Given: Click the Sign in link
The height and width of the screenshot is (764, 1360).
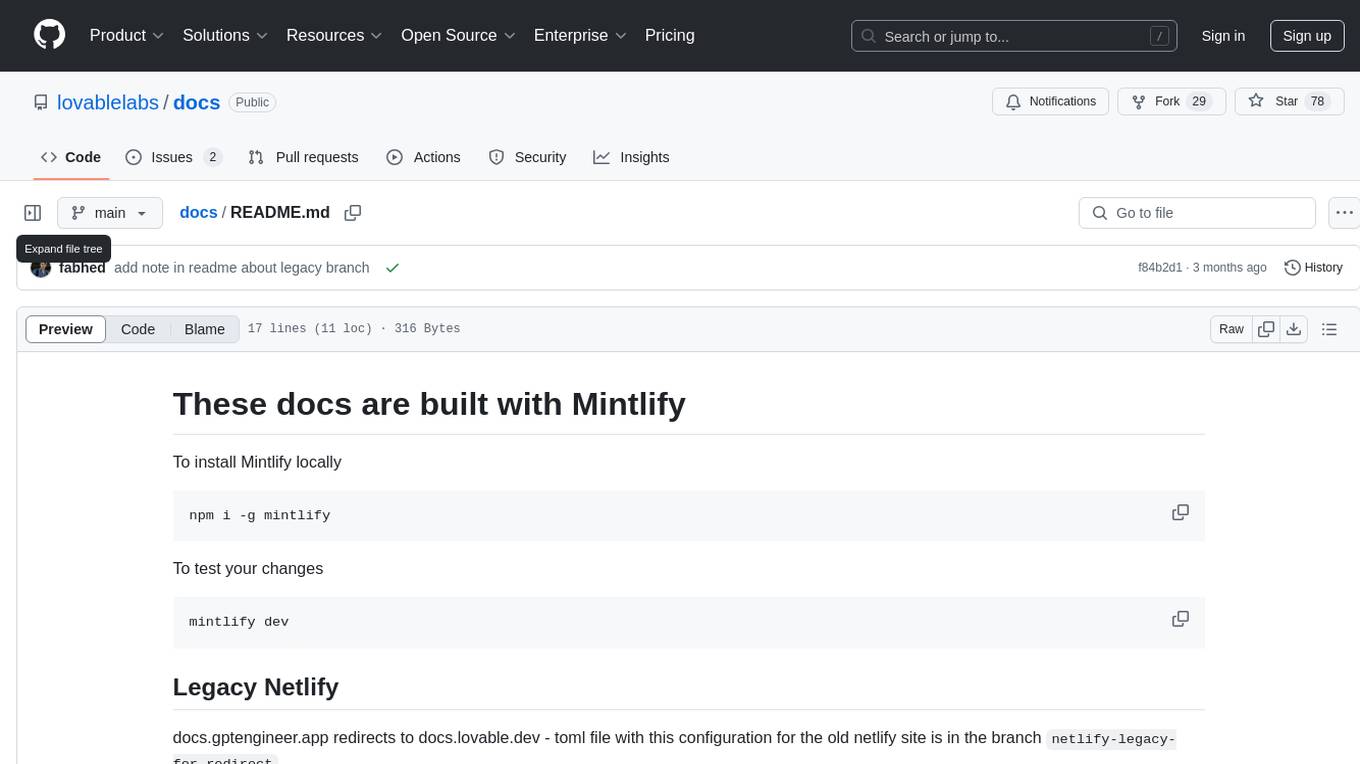Looking at the screenshot, I should click(x=1223, y=36).
